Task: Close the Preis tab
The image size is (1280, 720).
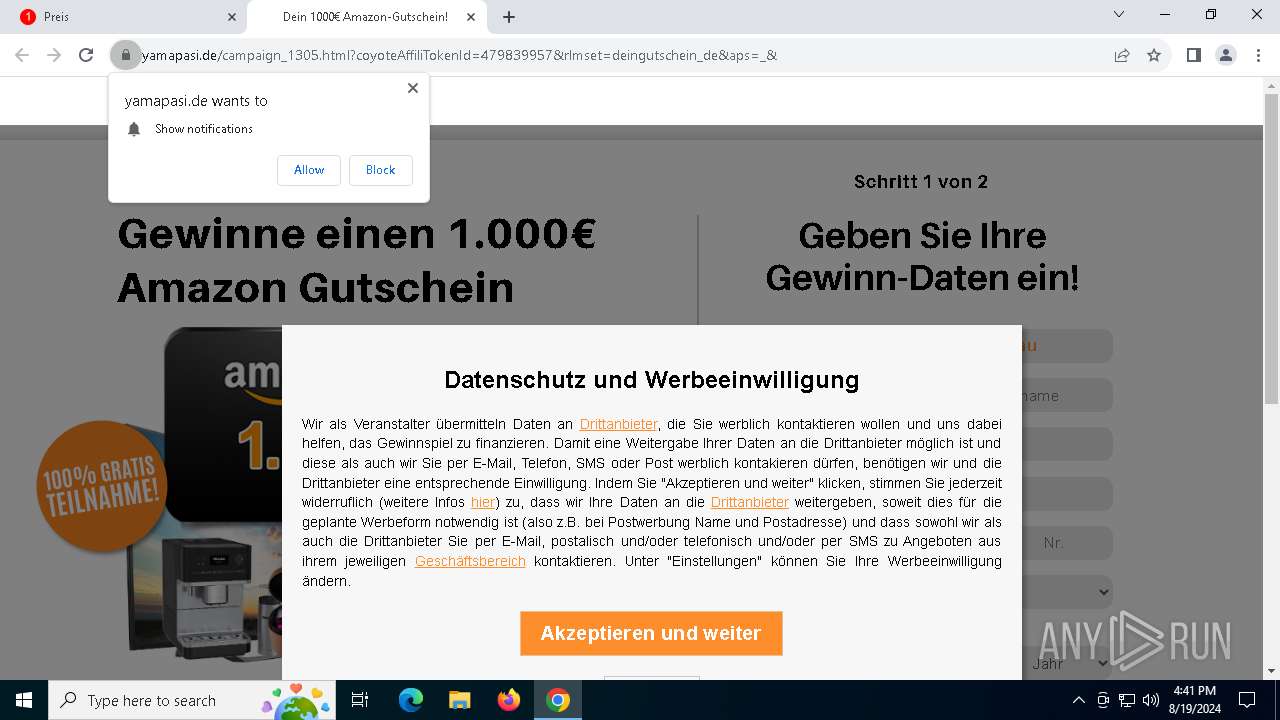Action: tap(232, 17)
